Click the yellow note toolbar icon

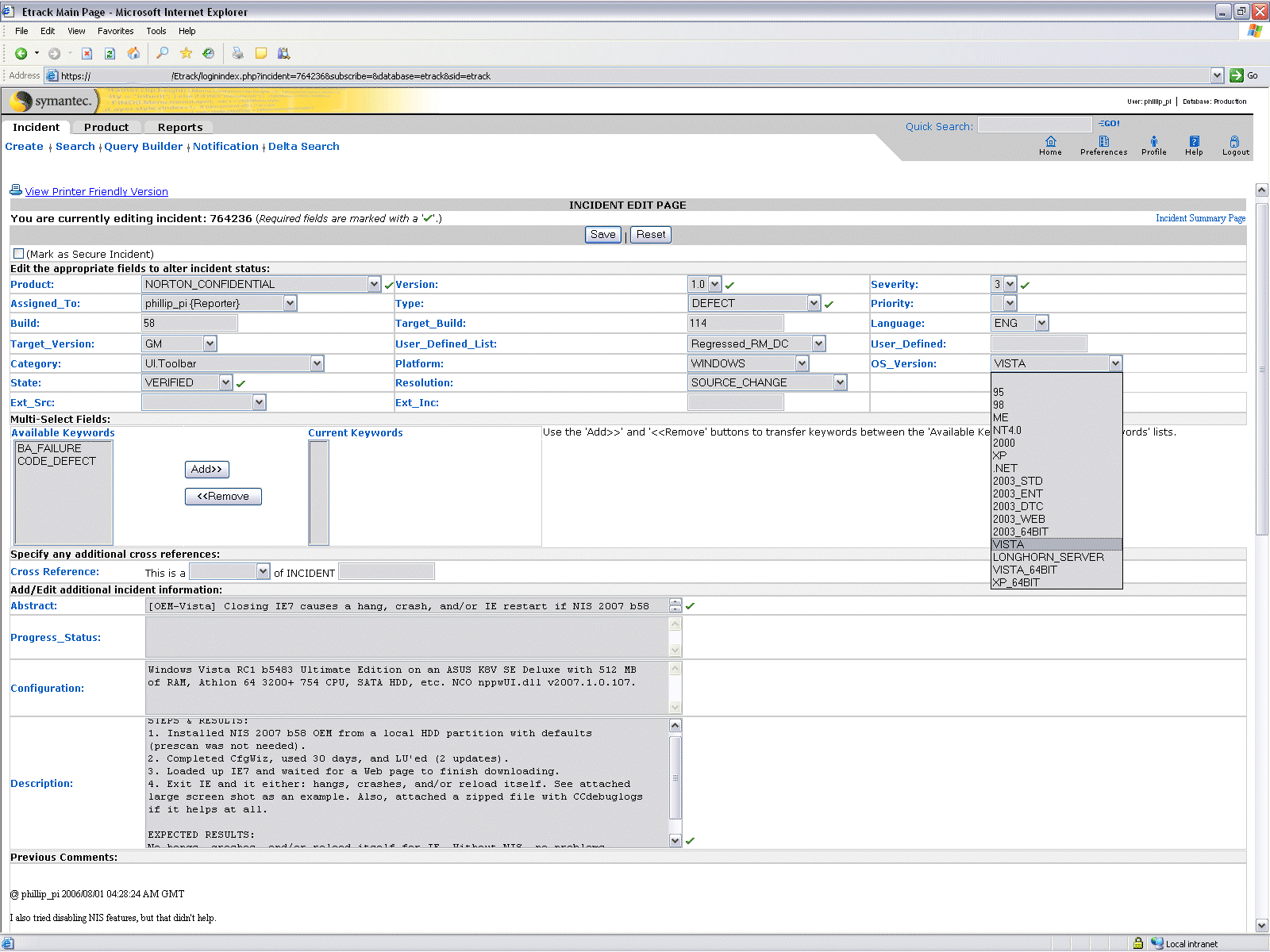click(260, 53)
